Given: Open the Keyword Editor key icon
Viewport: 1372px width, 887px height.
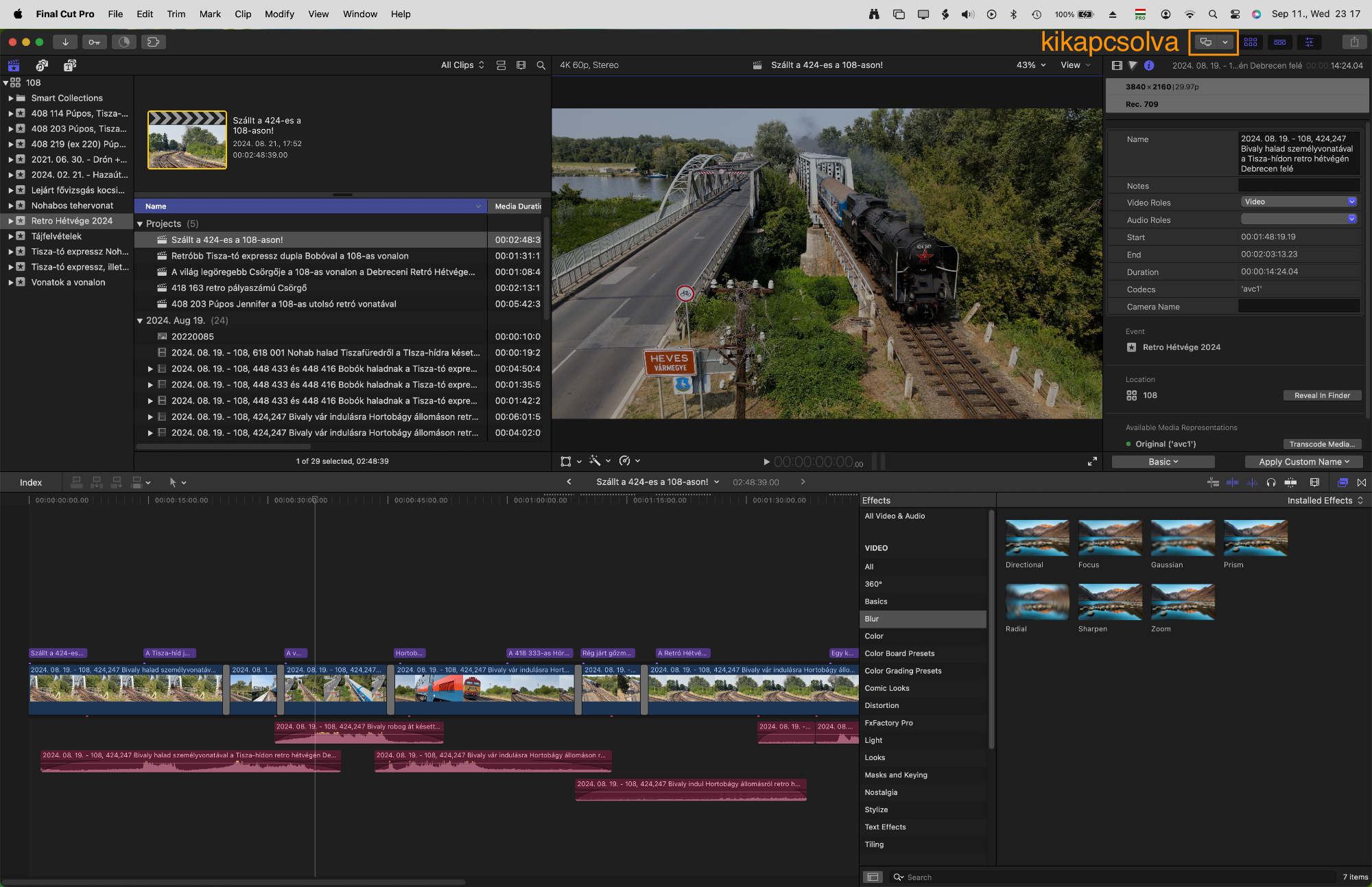Looking at the screenshot, I should 95,42.
